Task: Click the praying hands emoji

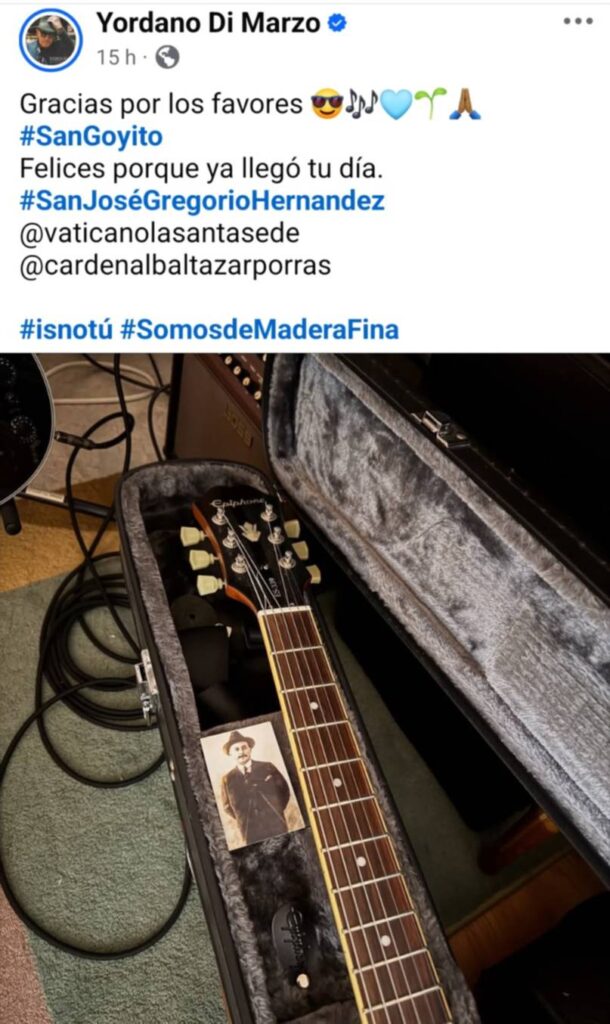Action: click(465, 104)
